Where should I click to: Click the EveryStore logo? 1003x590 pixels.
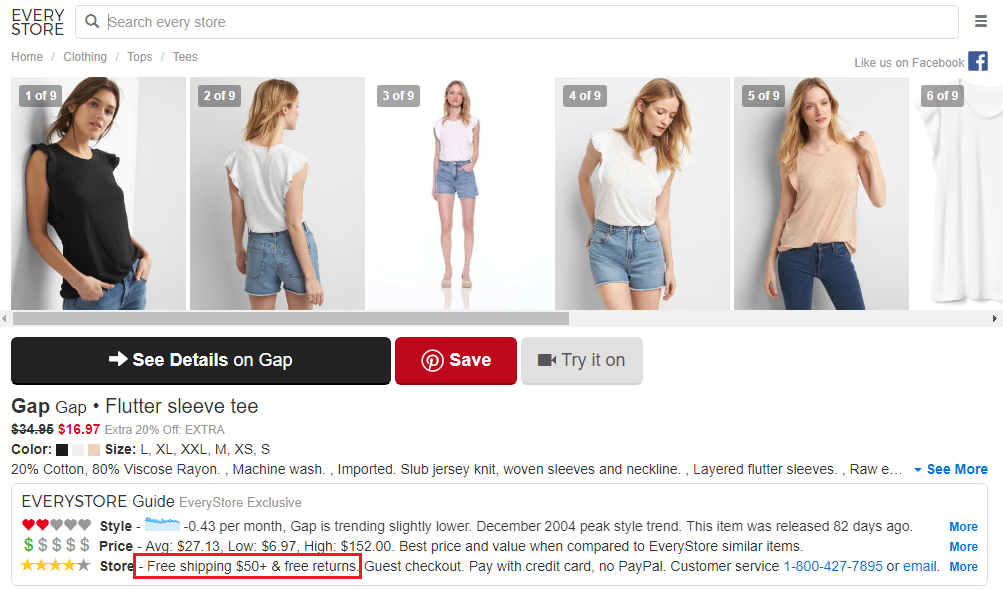coord(38,22)
